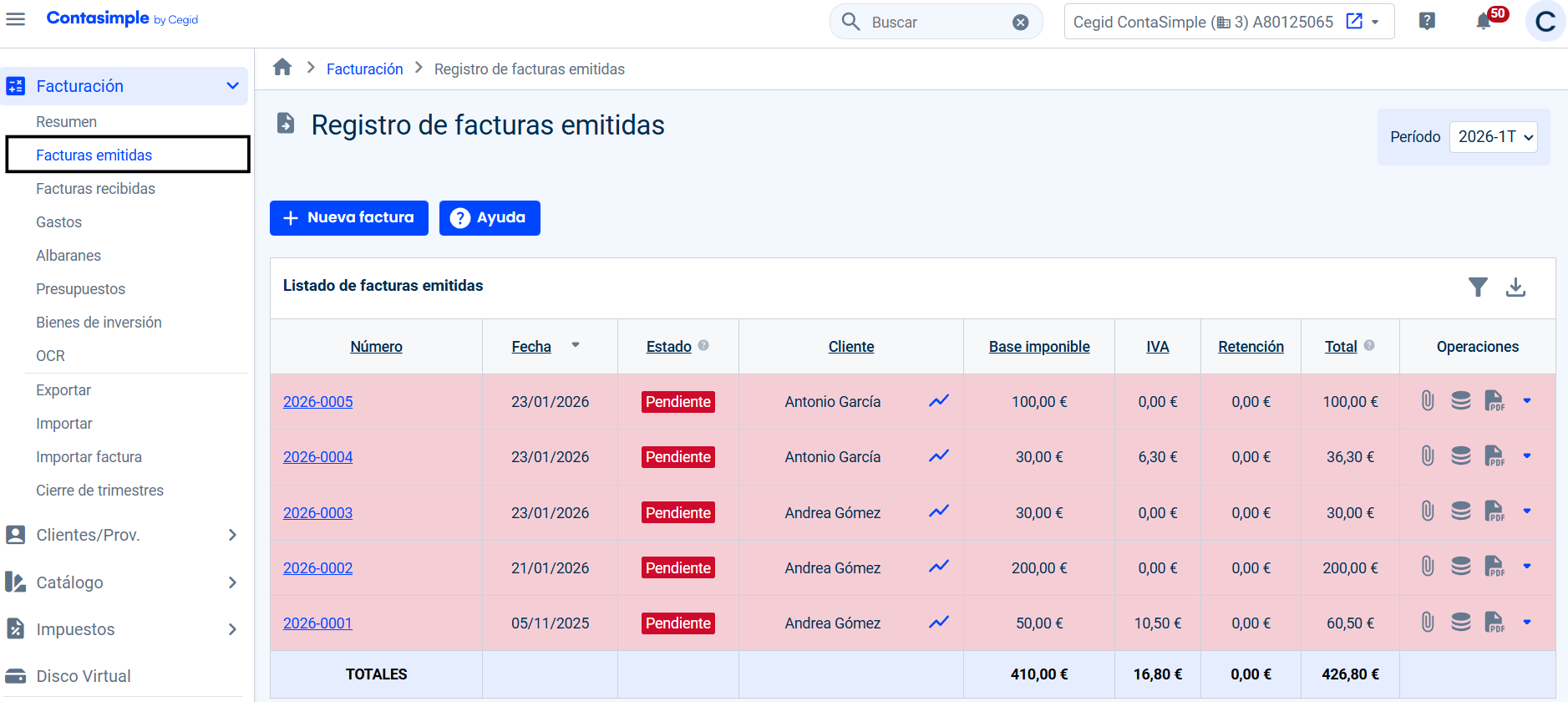
Task: Open payments icon for invoice 2026-0003
Action: (1460, 511)
